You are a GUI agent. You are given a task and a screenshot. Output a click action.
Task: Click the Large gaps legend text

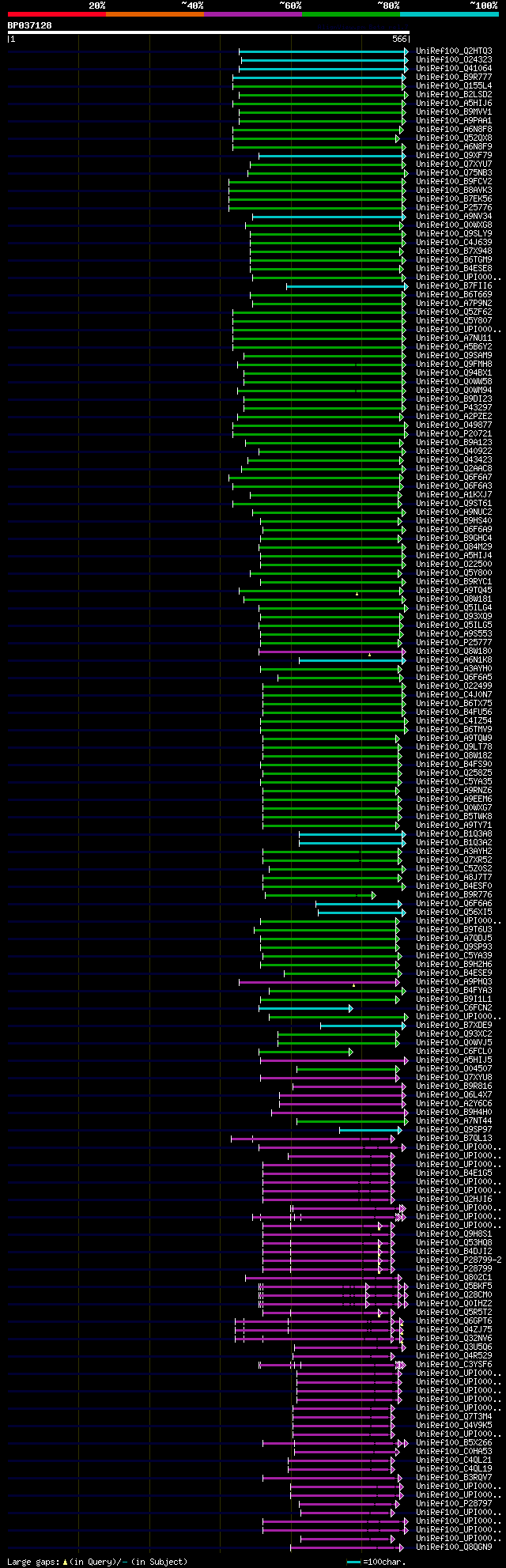[x=97, y=1562]
